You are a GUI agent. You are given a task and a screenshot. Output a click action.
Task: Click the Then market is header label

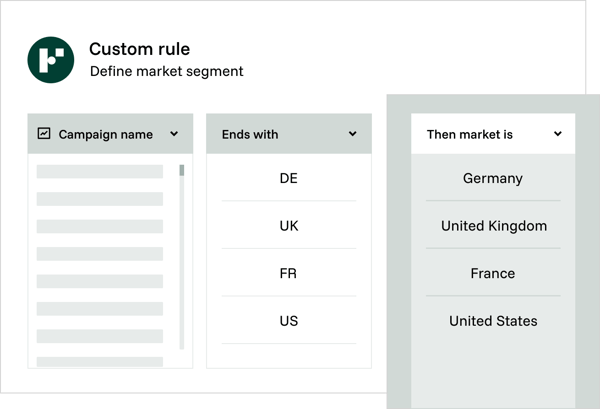tap(469, 134)
